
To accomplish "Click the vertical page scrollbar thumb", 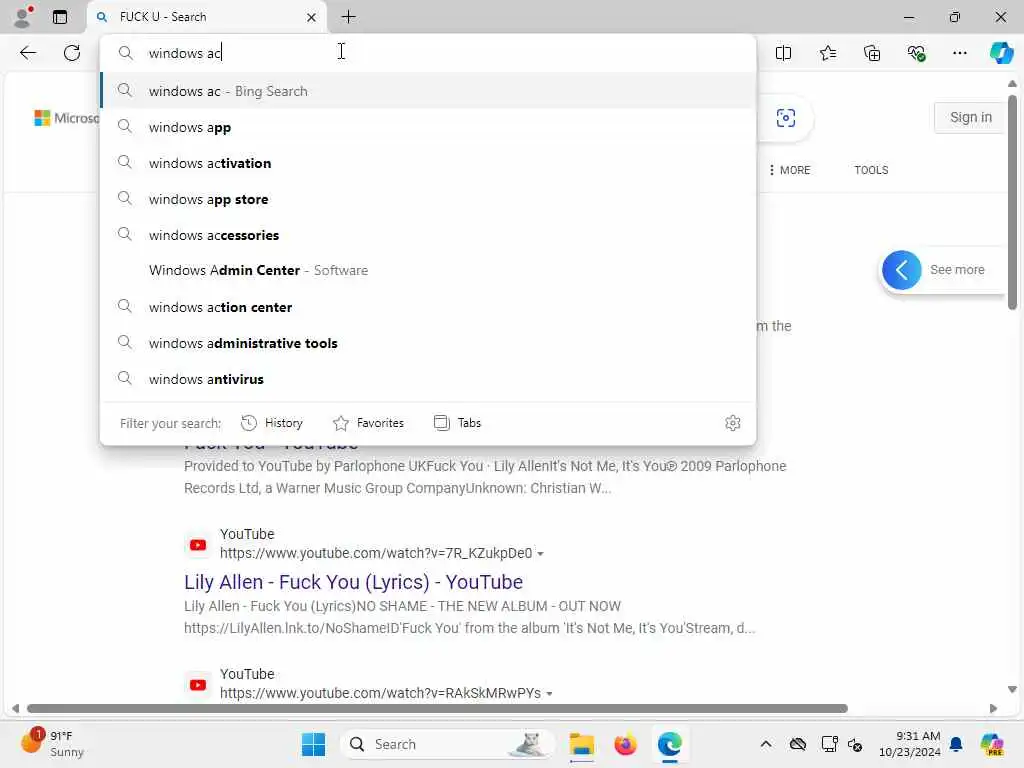I will coord(1012,202).
